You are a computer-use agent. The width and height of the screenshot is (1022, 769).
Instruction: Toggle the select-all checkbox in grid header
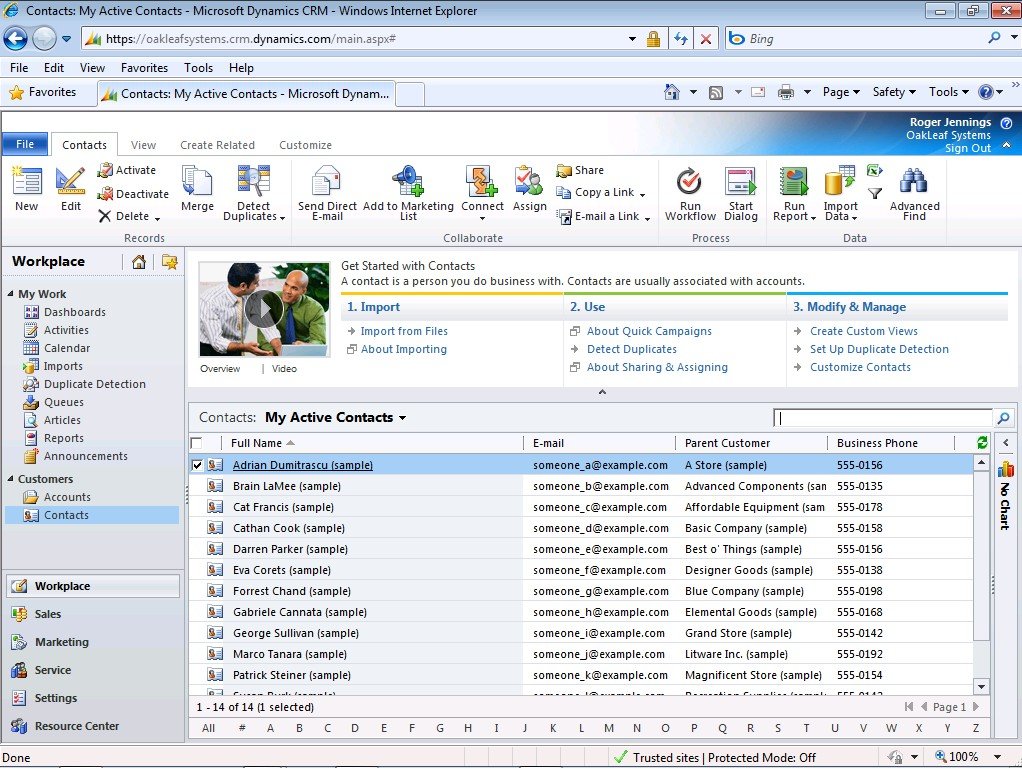(x=197, y=443)
